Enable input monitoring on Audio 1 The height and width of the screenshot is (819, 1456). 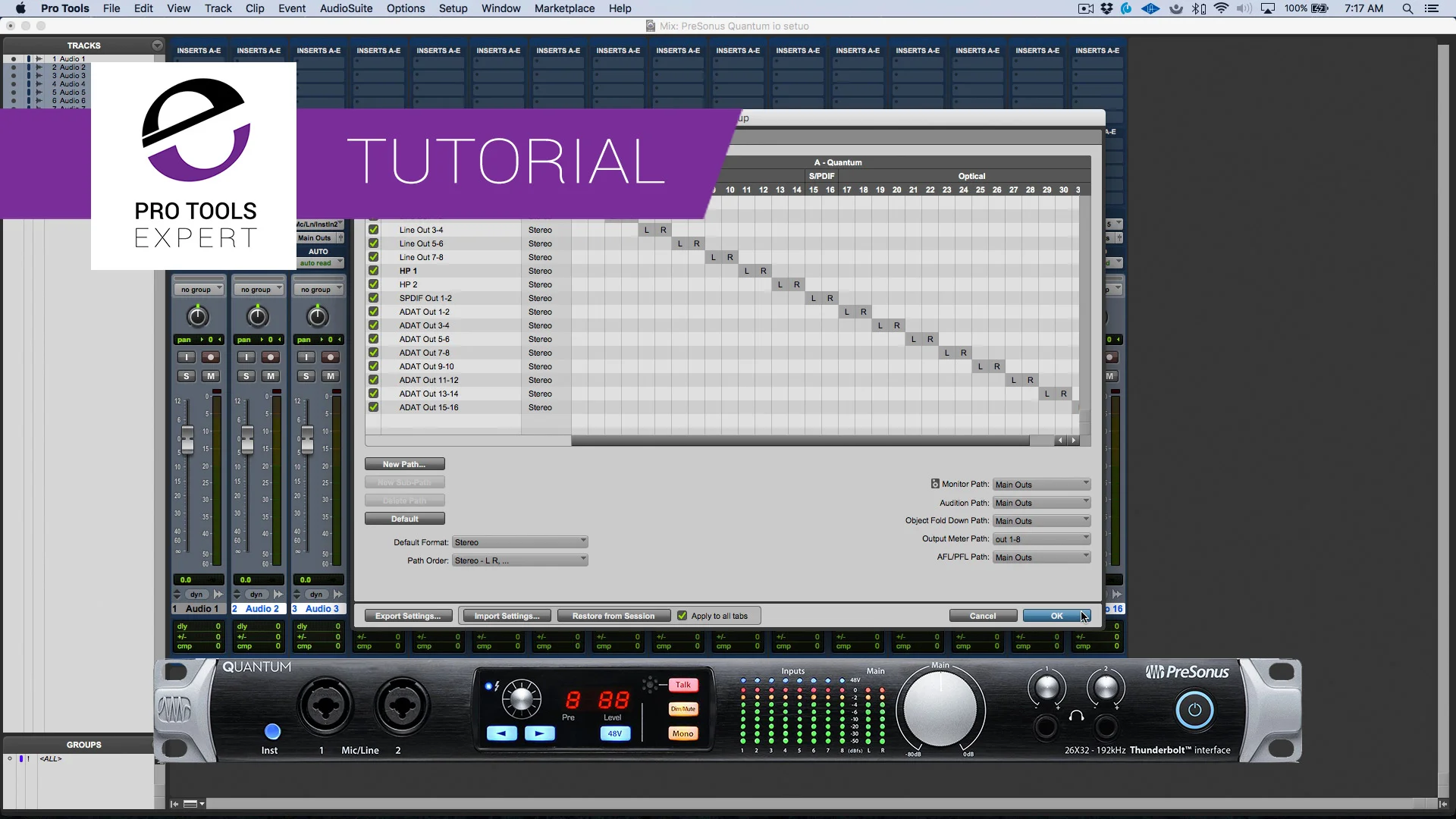click(x=186, y=357)
